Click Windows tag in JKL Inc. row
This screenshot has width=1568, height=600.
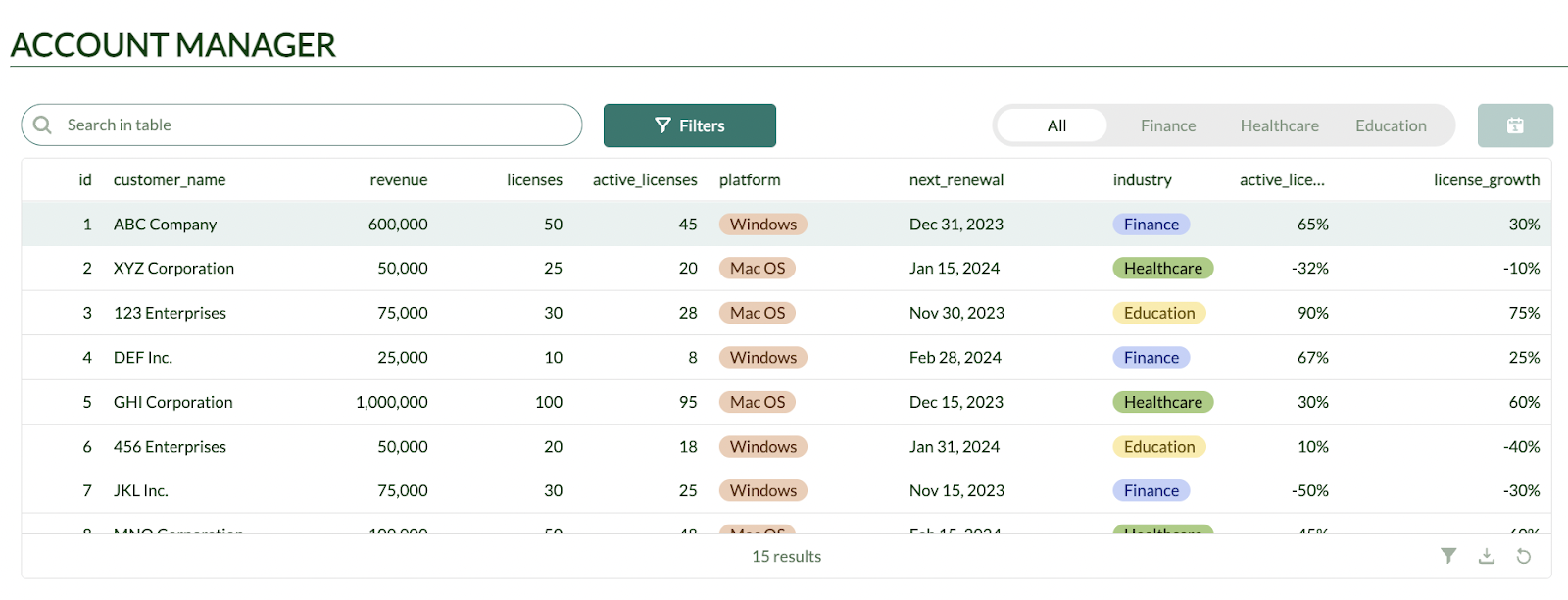763,491
